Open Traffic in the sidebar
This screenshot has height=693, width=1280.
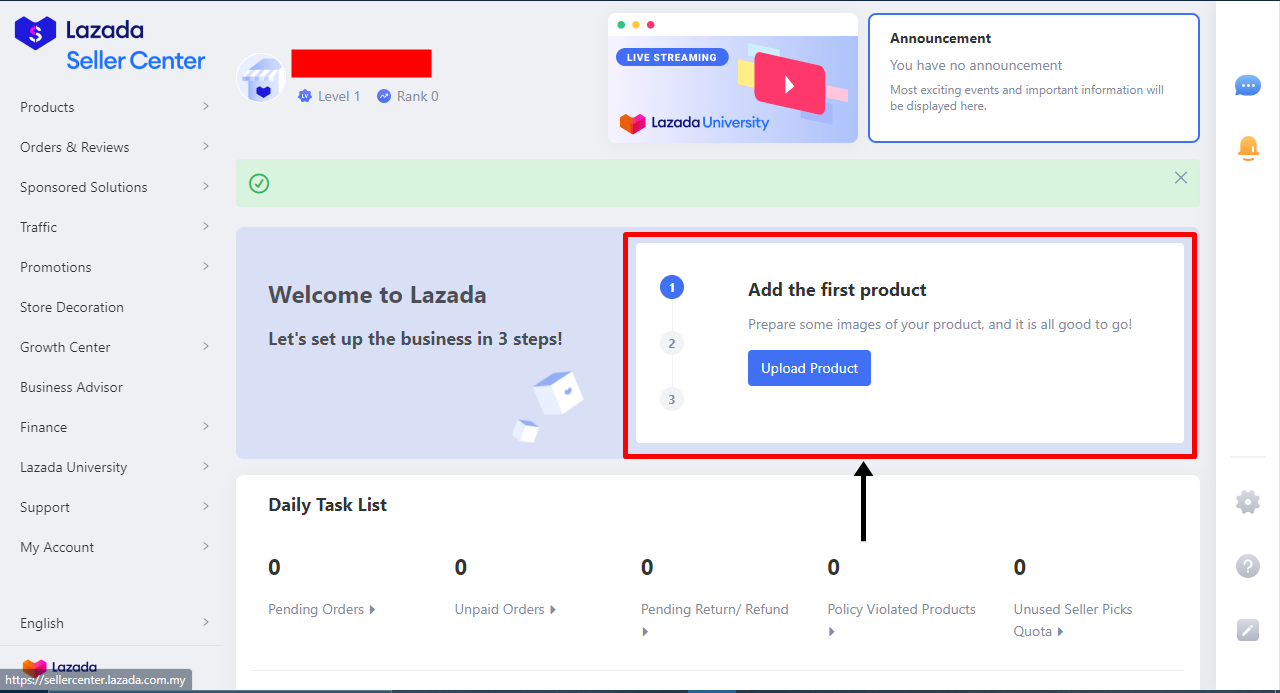39,227
